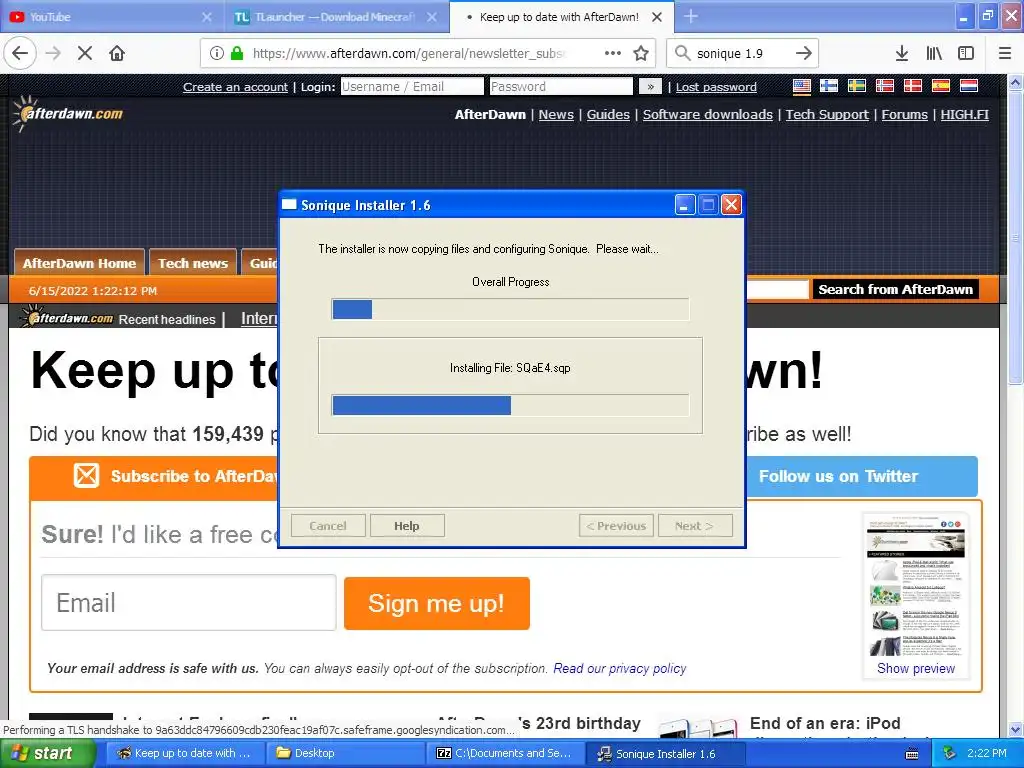Click the Lost password link

[716, 87]
